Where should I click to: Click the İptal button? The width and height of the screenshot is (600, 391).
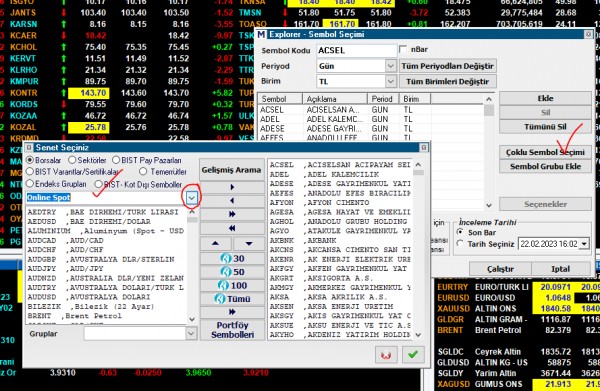(x=561, y=269)
